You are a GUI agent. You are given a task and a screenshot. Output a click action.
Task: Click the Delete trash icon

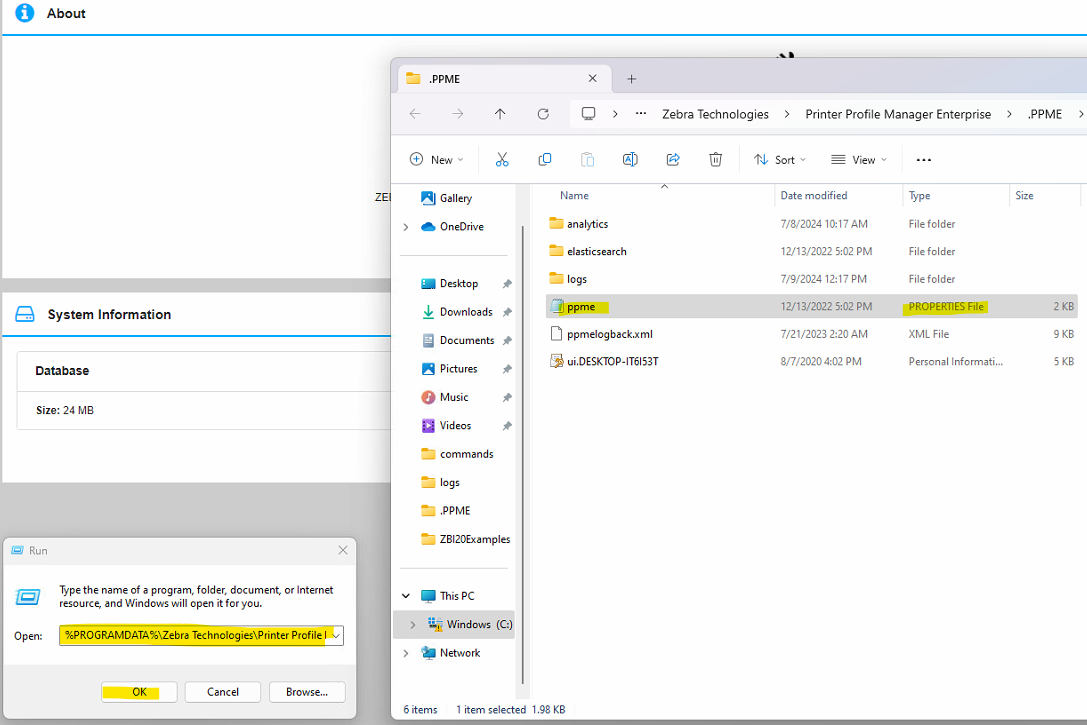716,159
